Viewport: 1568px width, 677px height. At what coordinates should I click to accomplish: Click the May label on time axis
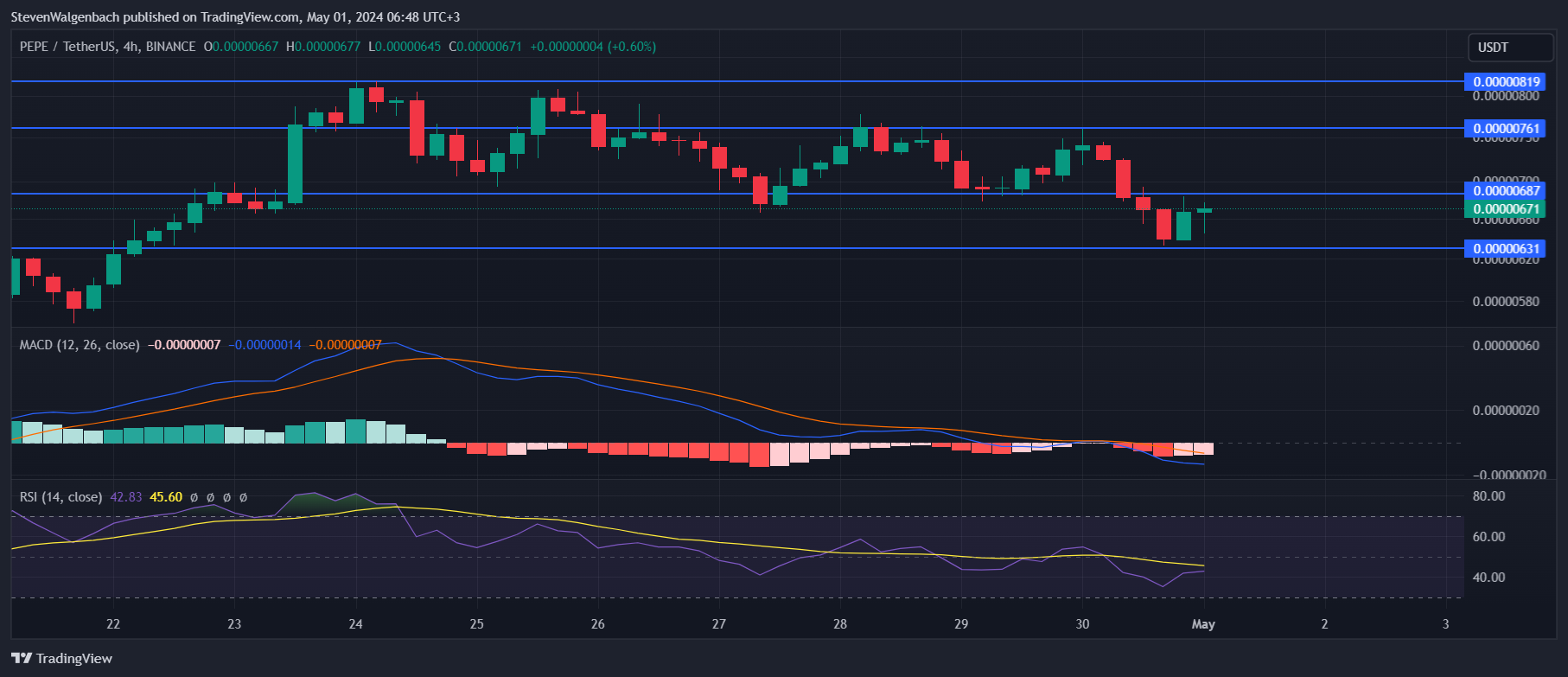pos(1203,624)
